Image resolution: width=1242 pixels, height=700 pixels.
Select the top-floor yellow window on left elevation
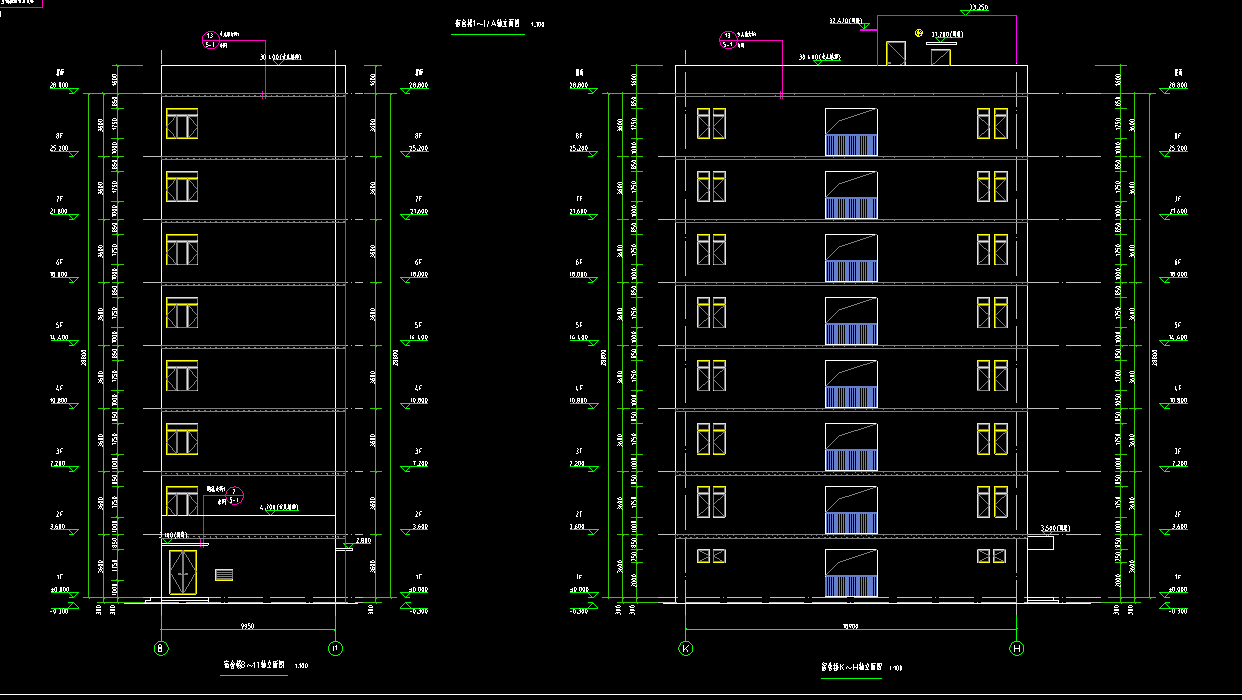(182, 122)
